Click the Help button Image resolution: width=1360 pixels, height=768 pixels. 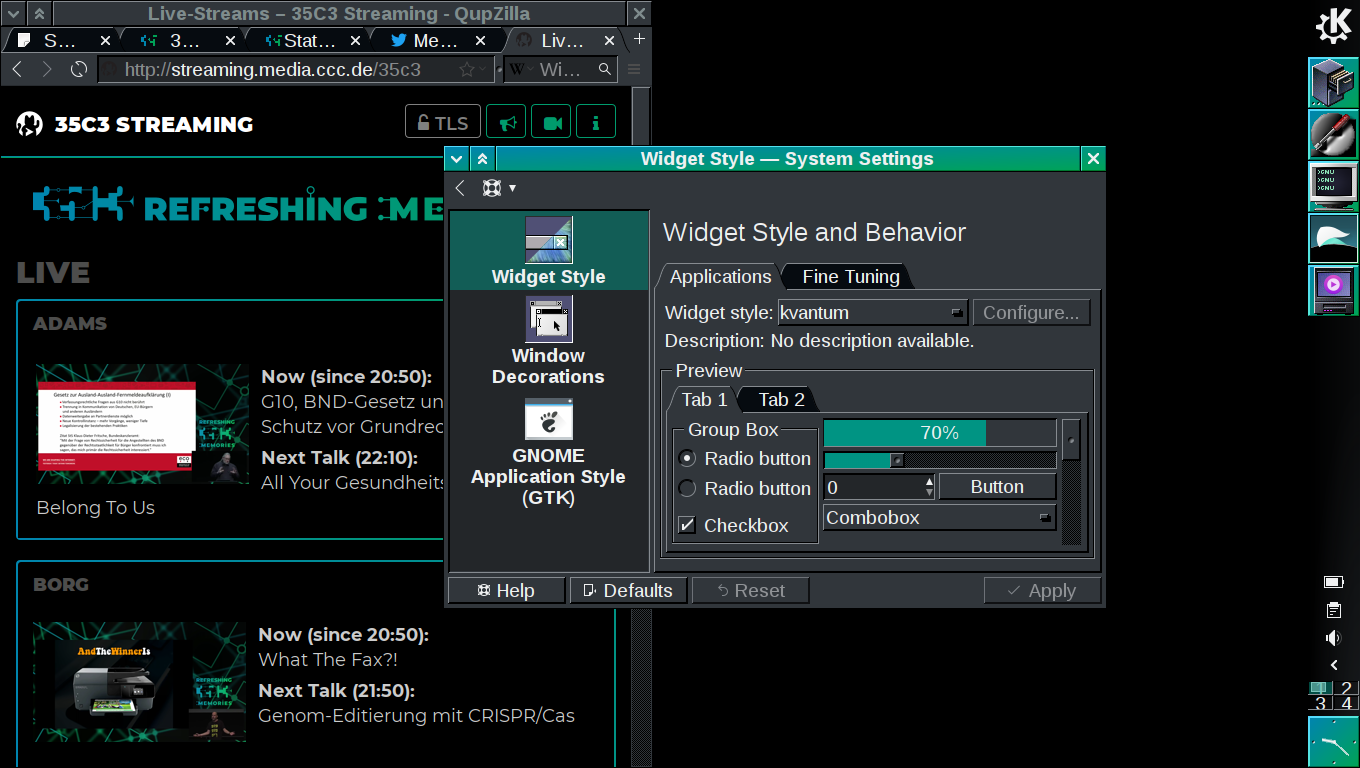click(x=507, y=591)
